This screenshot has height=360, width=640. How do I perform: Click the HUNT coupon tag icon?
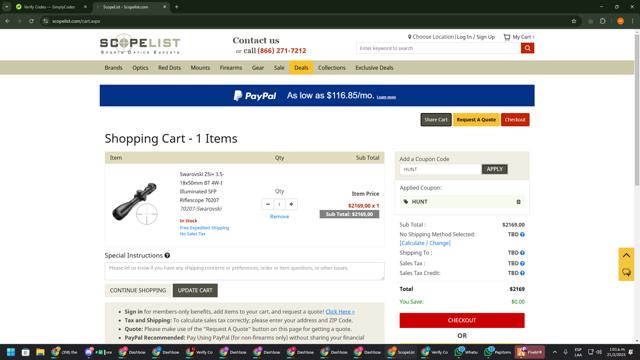pyautogui.click(x=406, y=202)
